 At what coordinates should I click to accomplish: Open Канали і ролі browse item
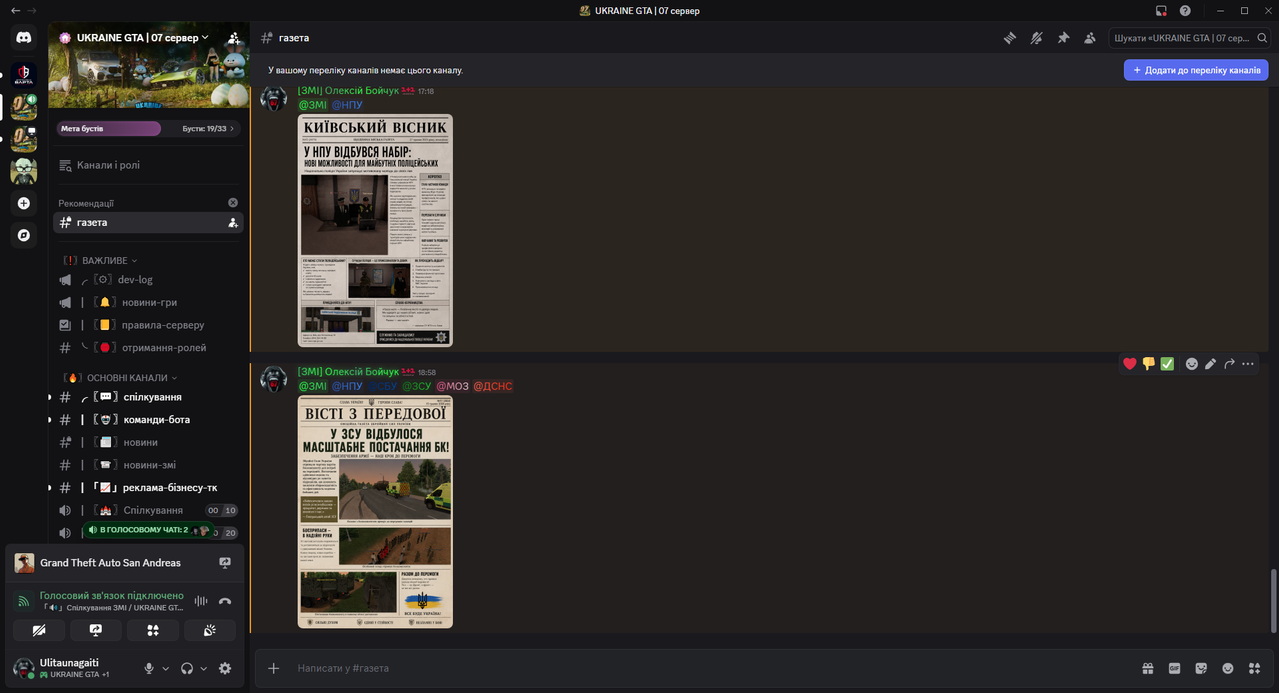point(148,165)
